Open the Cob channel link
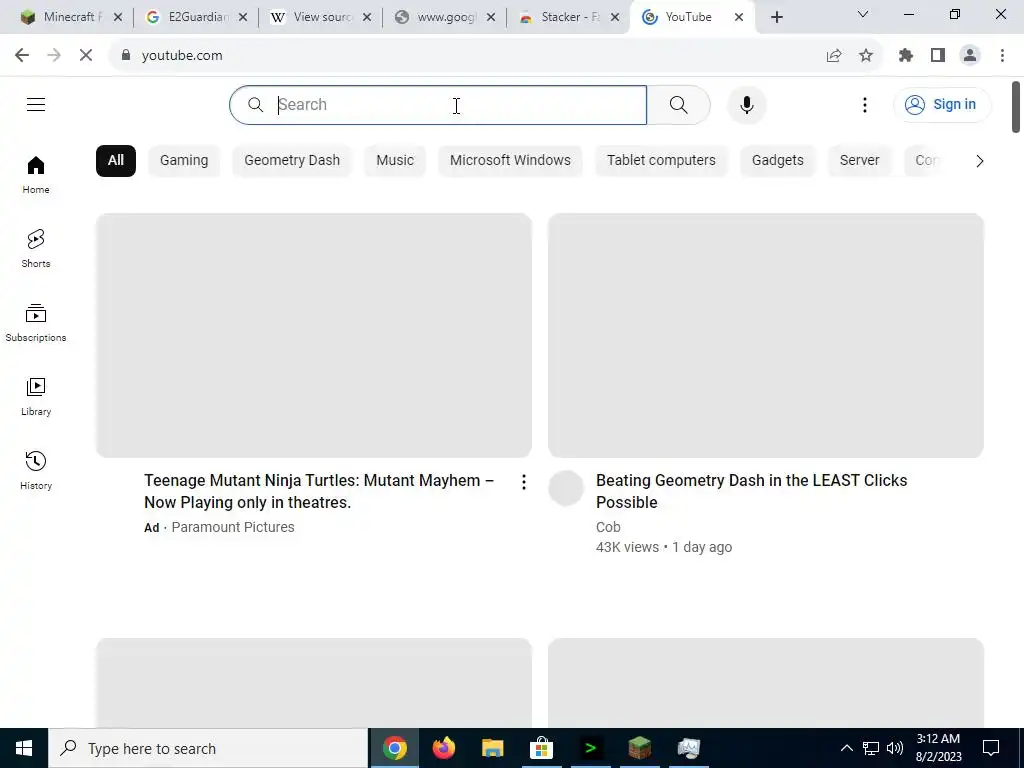 click(608, 527)
